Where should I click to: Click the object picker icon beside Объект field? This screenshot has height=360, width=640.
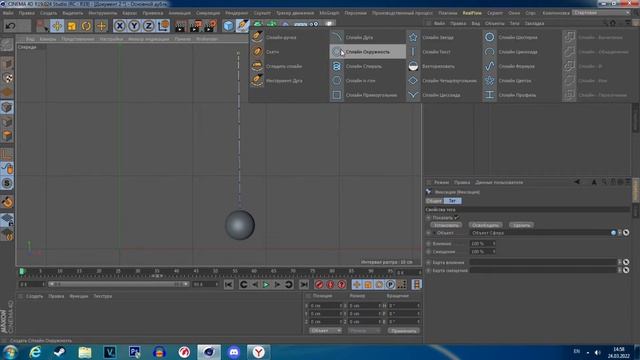click(x=626, y=233)
